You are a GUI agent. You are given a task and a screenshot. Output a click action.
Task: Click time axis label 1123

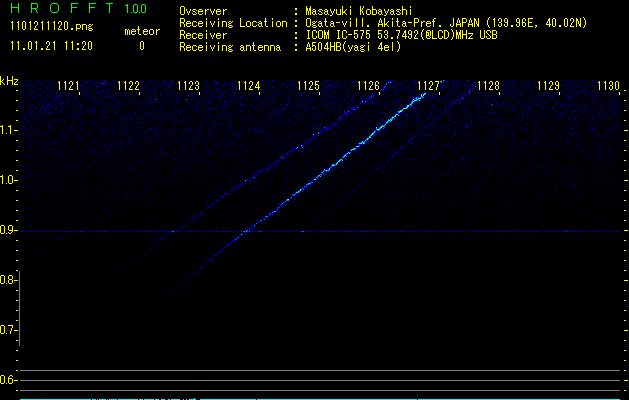point(188,86)
